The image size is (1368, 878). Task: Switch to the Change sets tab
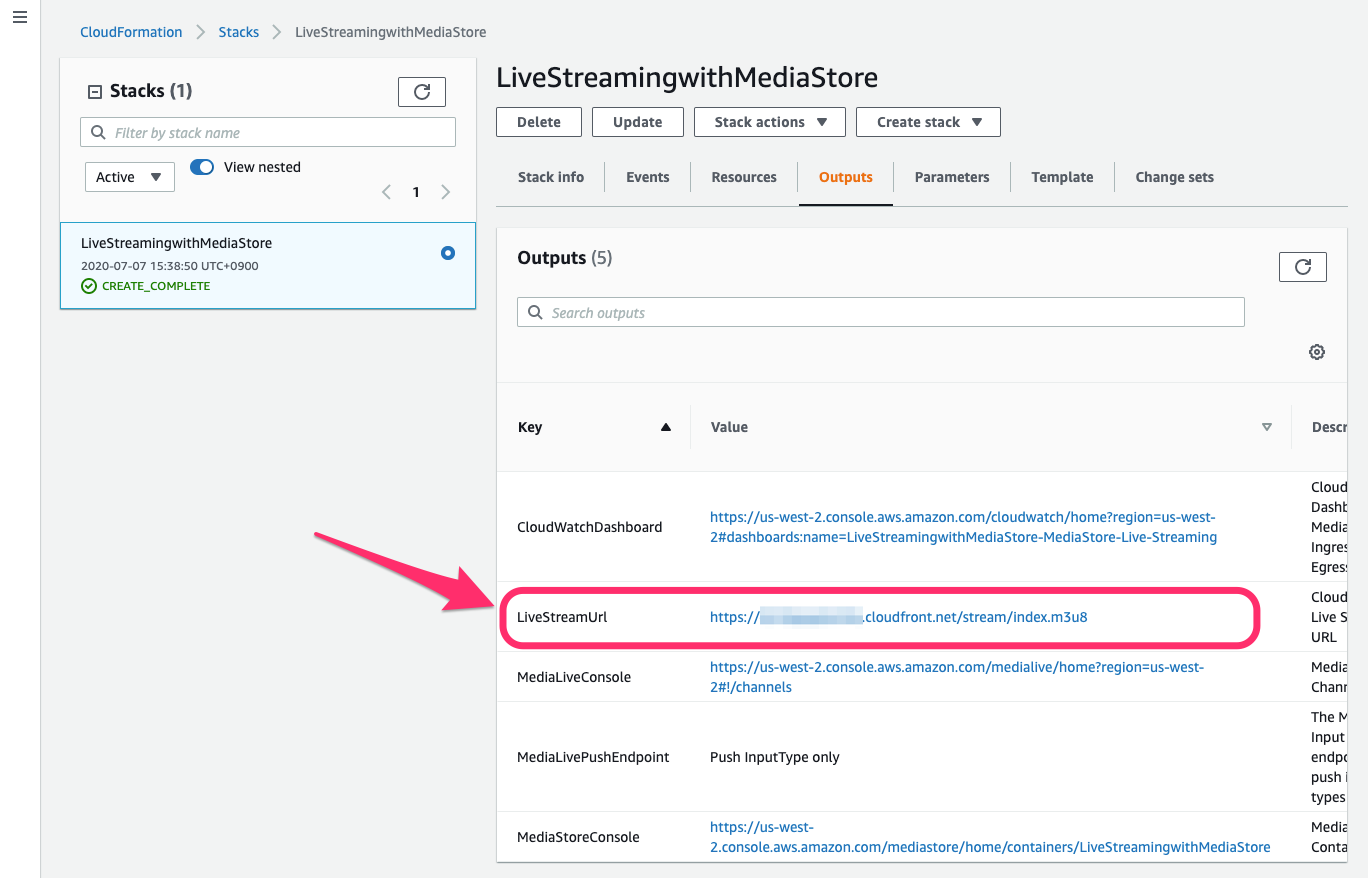1175,177
